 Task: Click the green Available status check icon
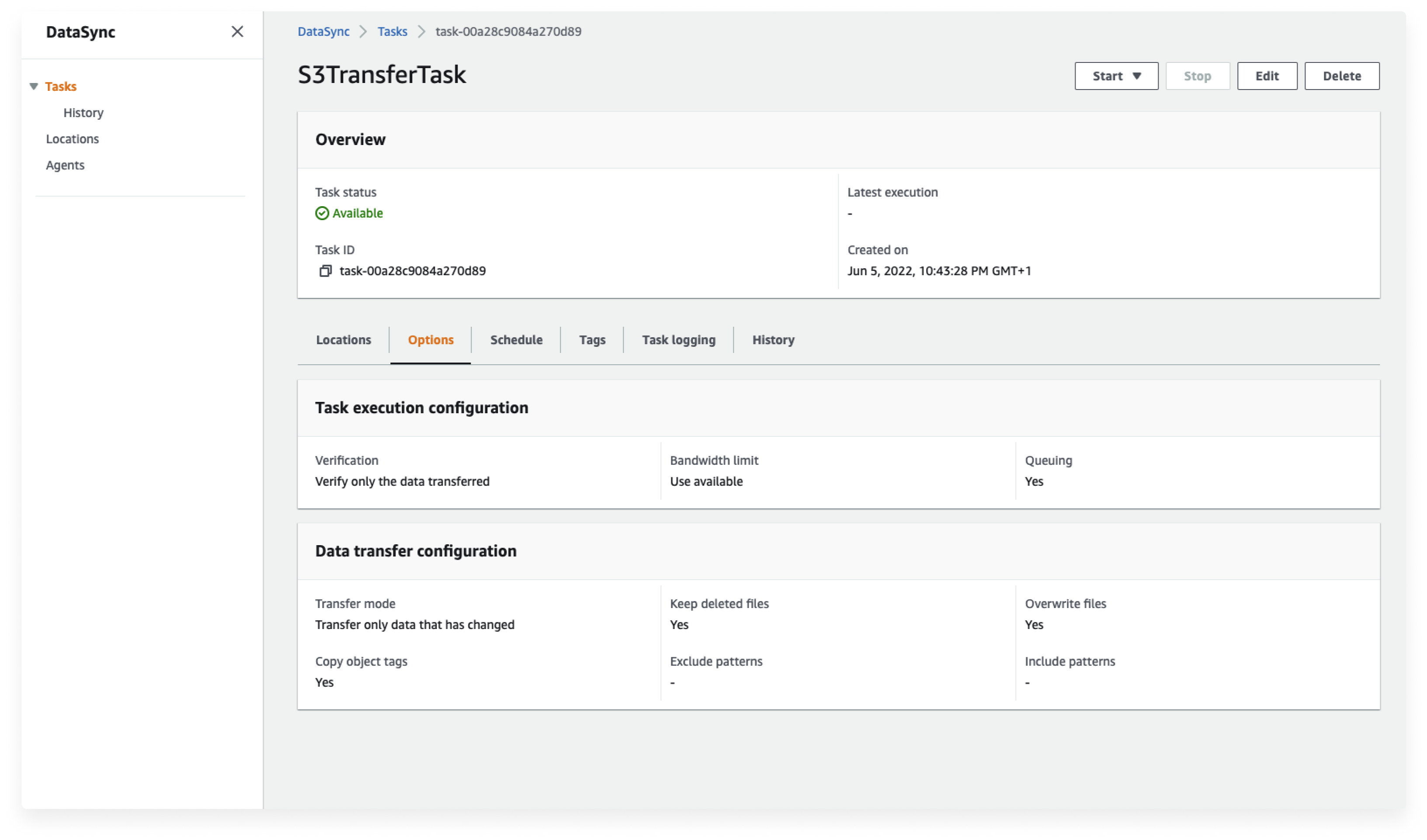click(x=322, y=214)
